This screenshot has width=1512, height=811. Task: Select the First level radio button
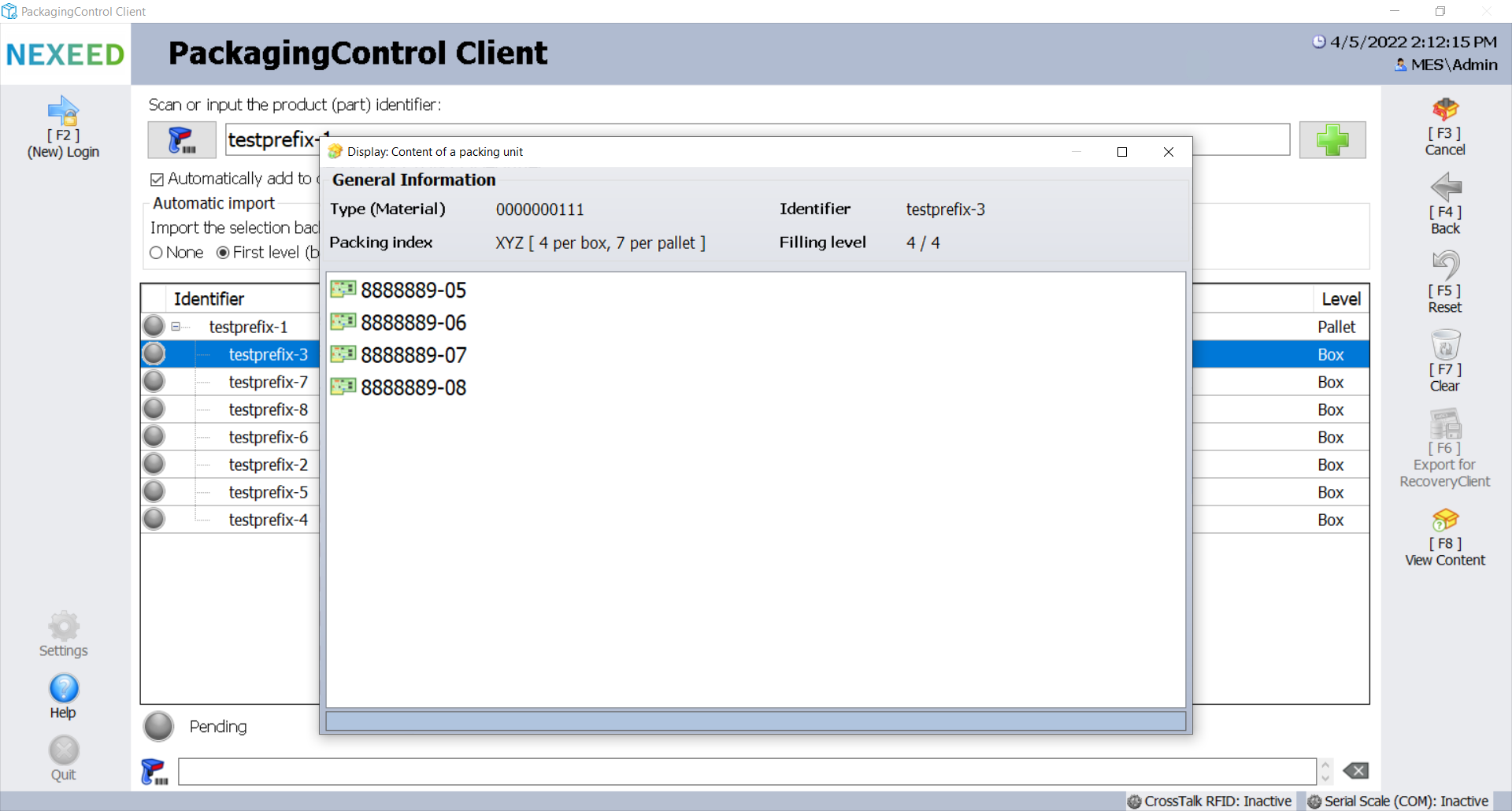coord(223,253)
